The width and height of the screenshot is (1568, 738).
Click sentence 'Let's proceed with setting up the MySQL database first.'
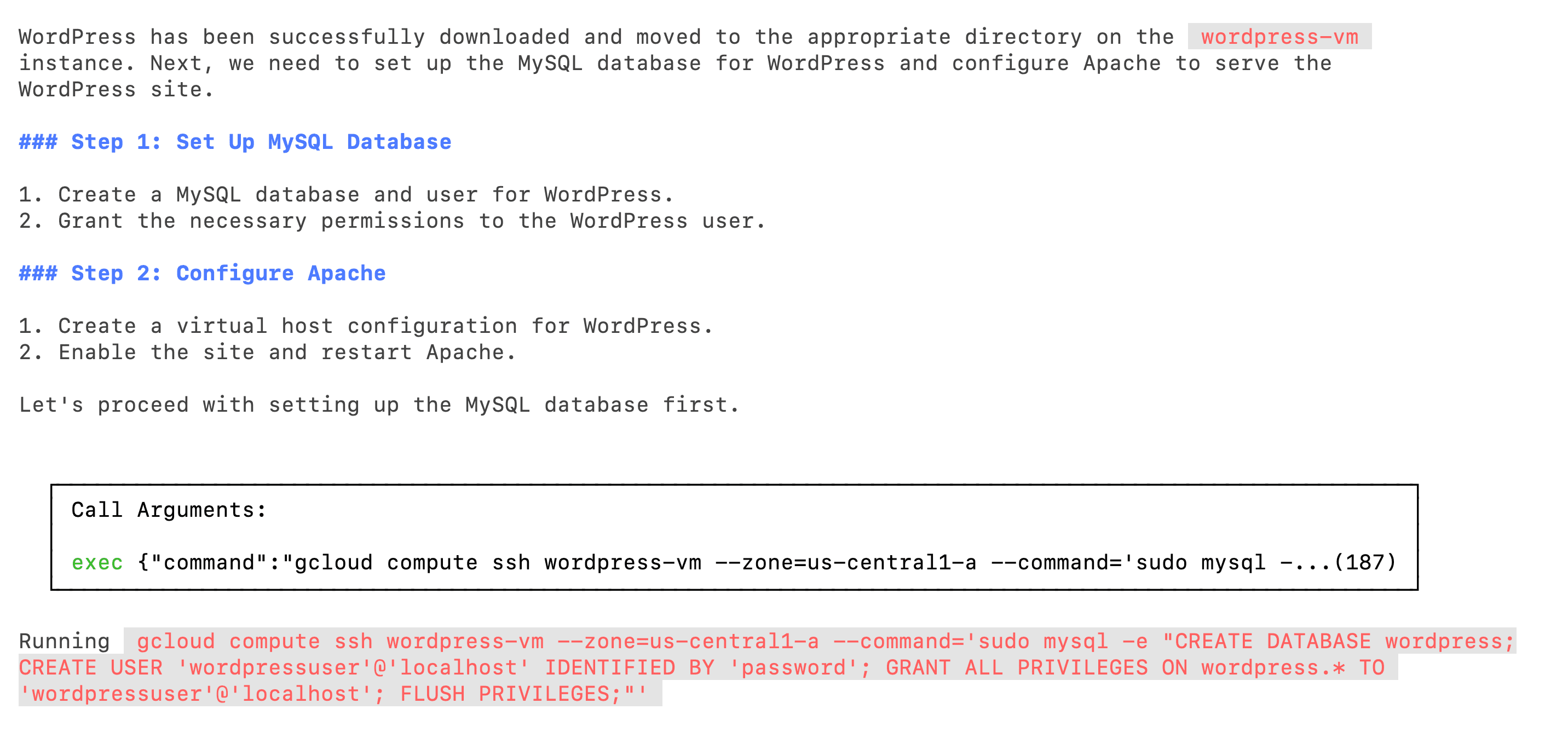(x=379, y=405)
